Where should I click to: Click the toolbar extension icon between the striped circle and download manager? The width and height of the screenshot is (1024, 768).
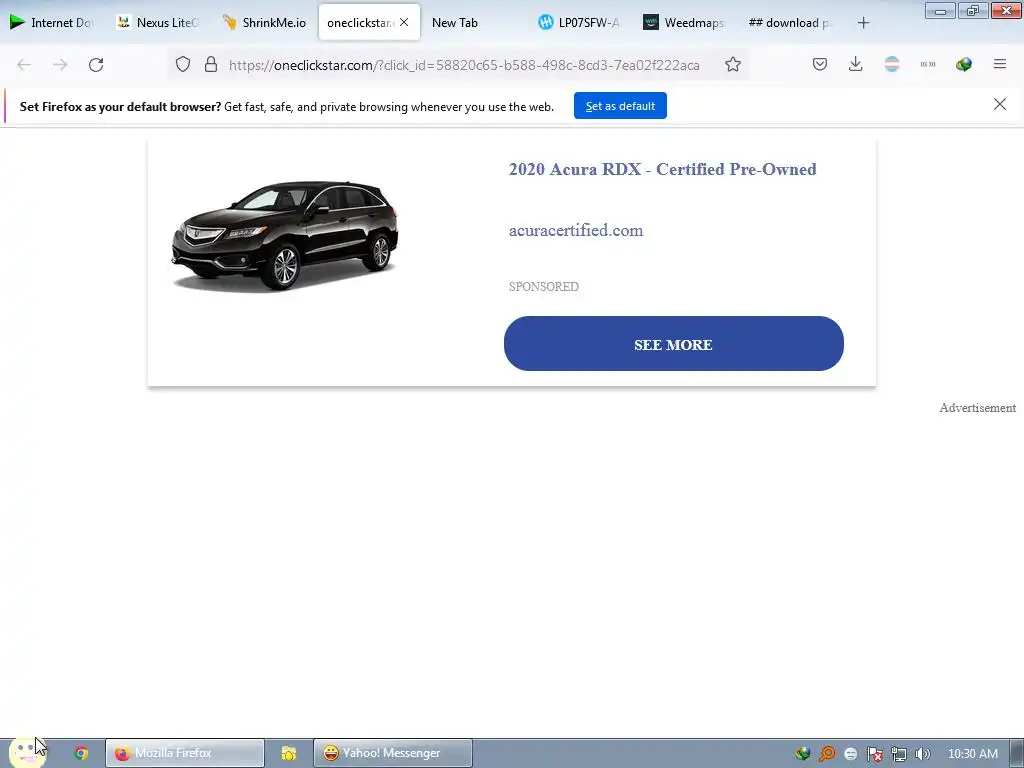point(928,64)
